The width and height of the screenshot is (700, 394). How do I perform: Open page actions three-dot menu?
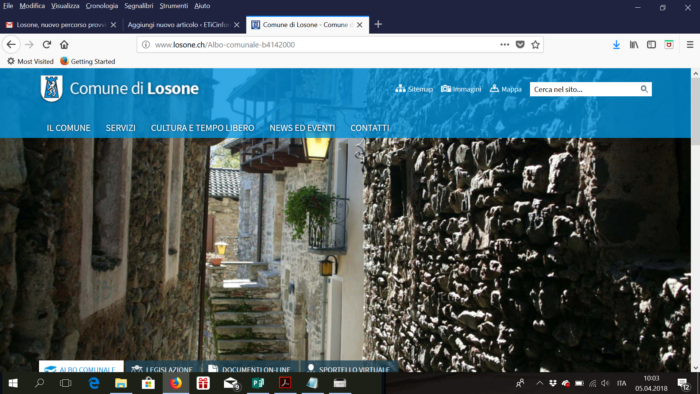tap(504, 45)
